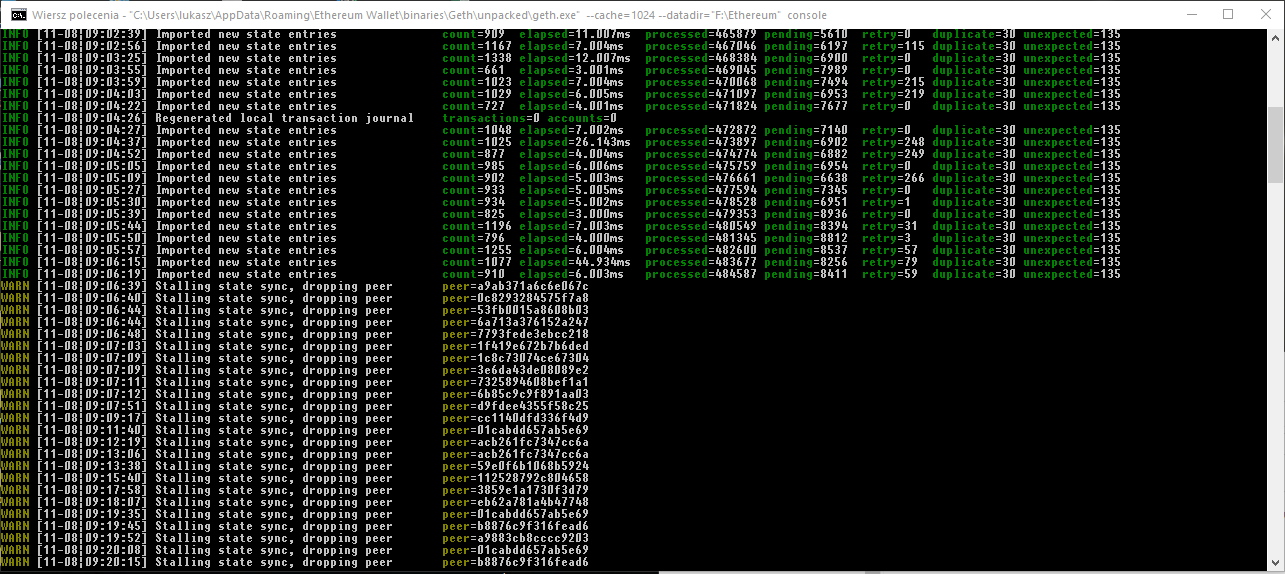Click WARN timestamp [11-08|09:19:45]
The height and width of the screenshot is (574, 1285).
click(x=92, y=526)
